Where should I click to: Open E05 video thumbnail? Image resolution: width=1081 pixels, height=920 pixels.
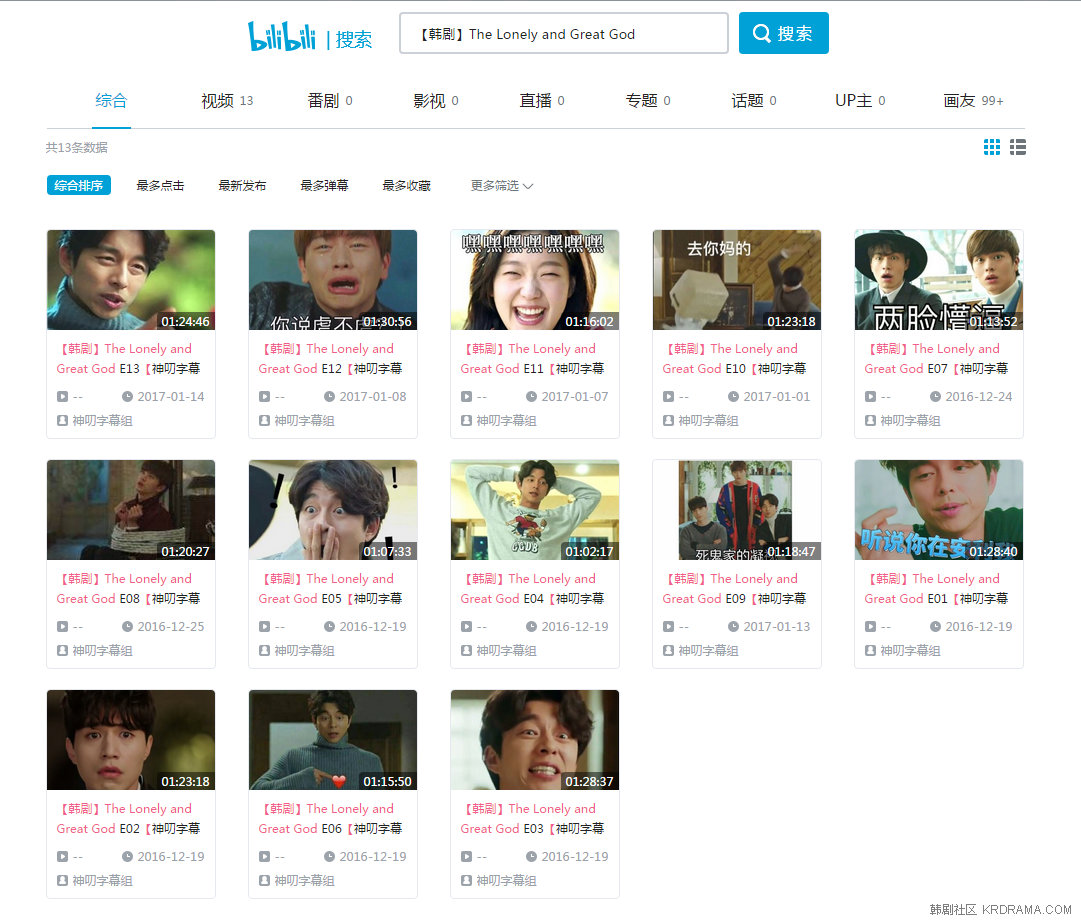tap(333, 510)
